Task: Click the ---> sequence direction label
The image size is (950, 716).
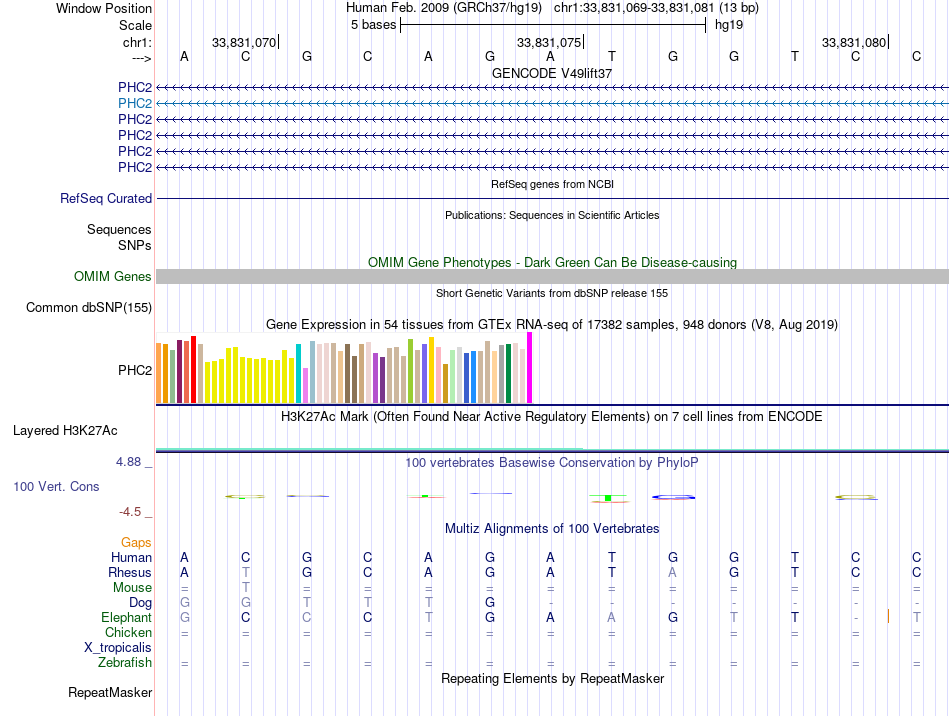Action: (x=141, y=58)
